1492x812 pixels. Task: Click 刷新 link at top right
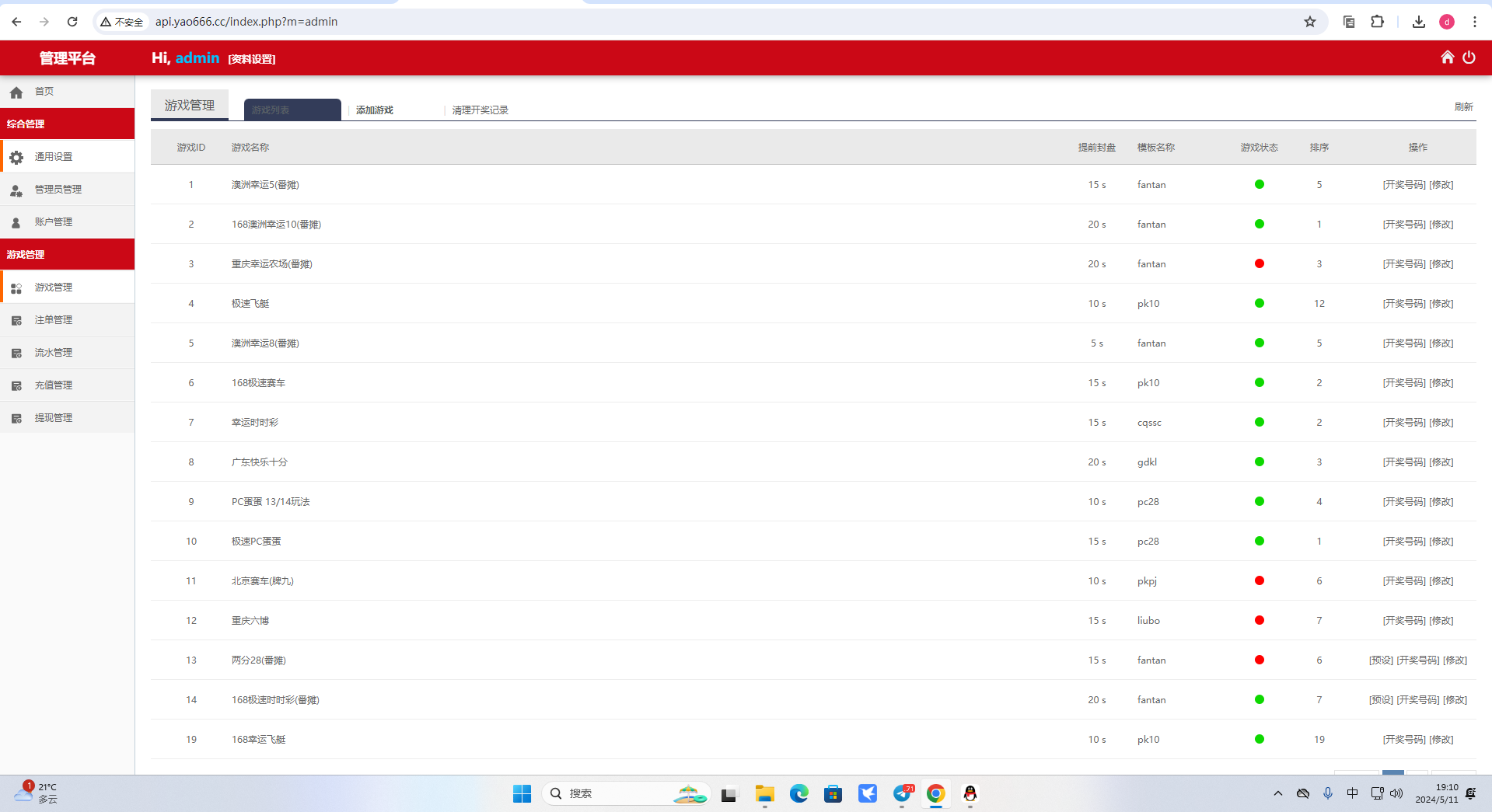click(1463, 107)
